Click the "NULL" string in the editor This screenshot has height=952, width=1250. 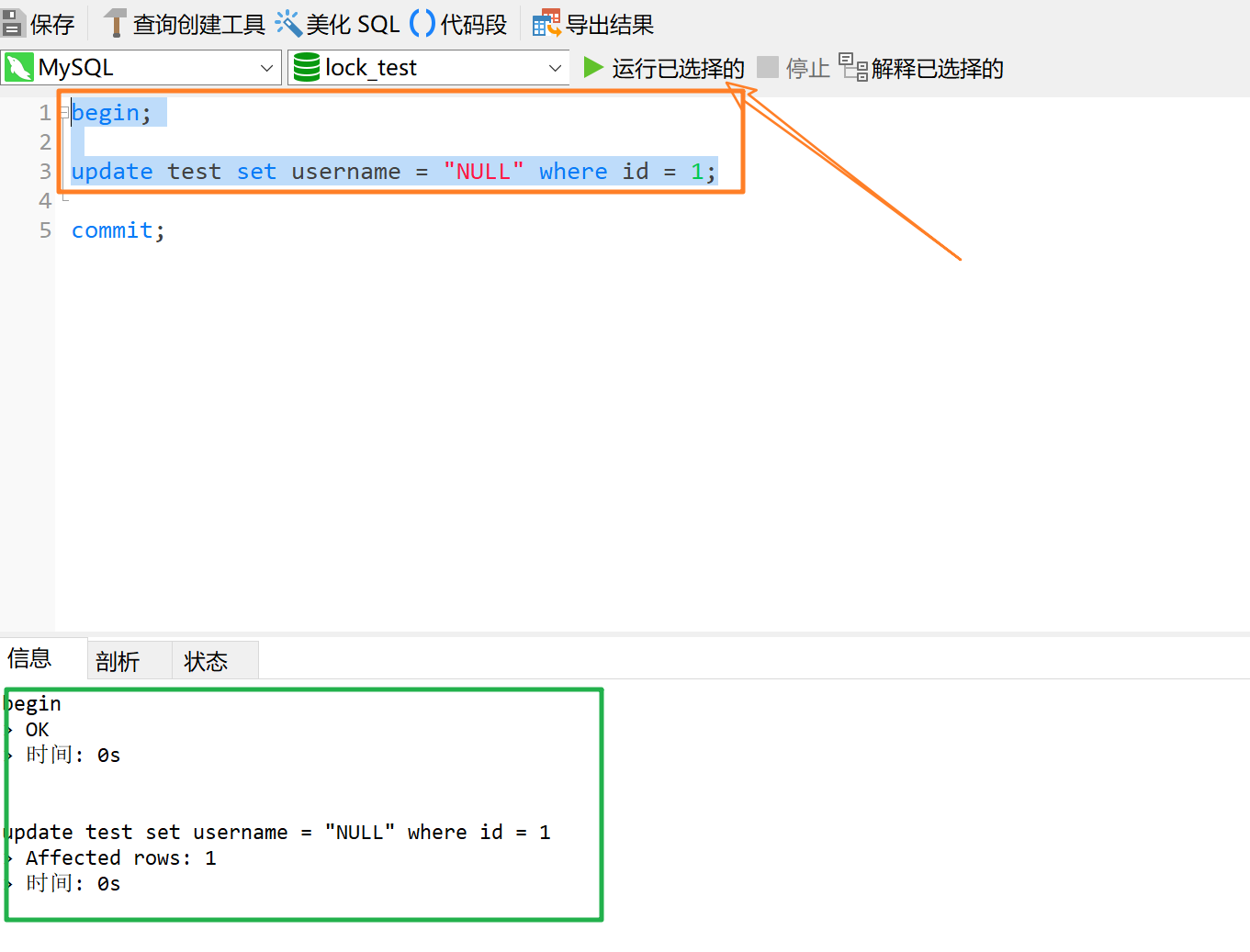coord(484,172)
